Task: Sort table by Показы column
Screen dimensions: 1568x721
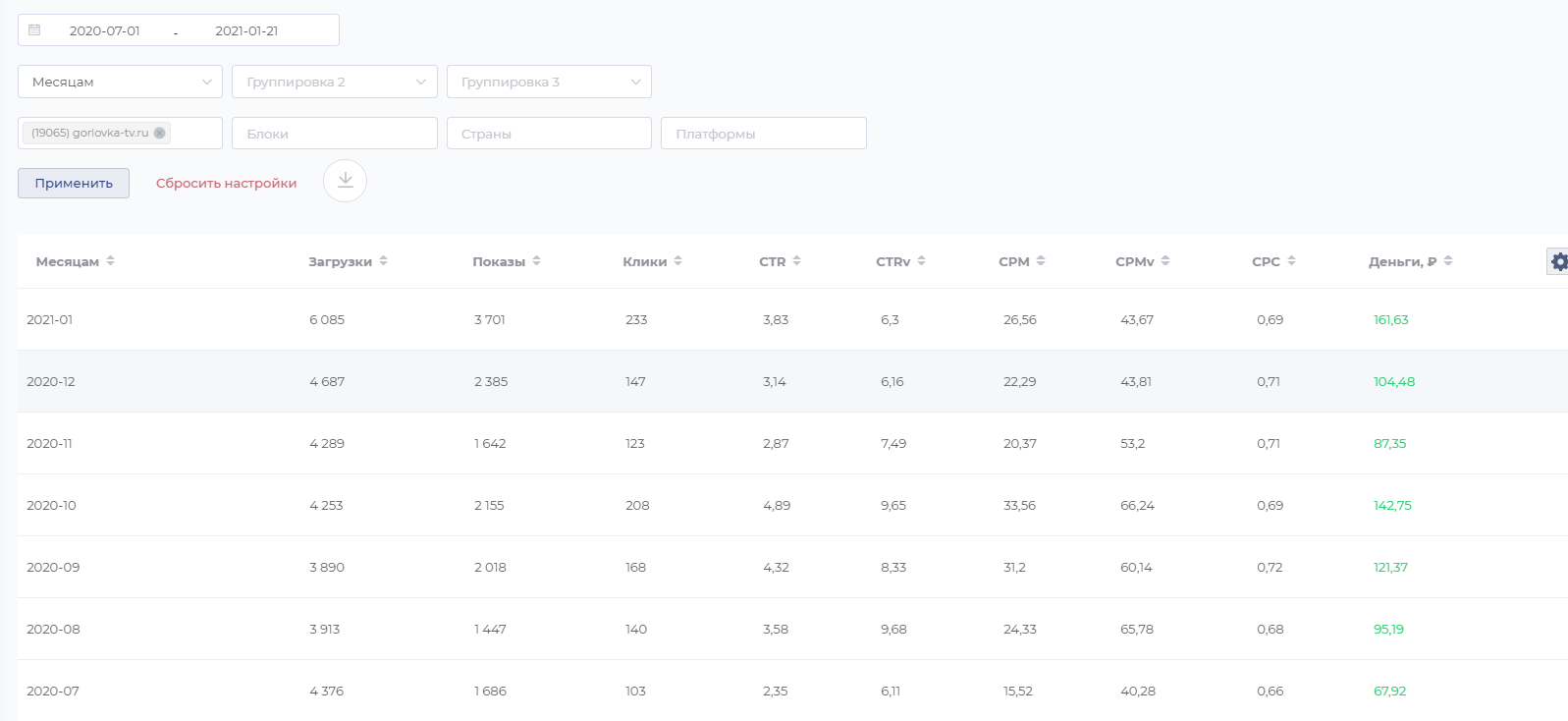Action: point(536,261)
